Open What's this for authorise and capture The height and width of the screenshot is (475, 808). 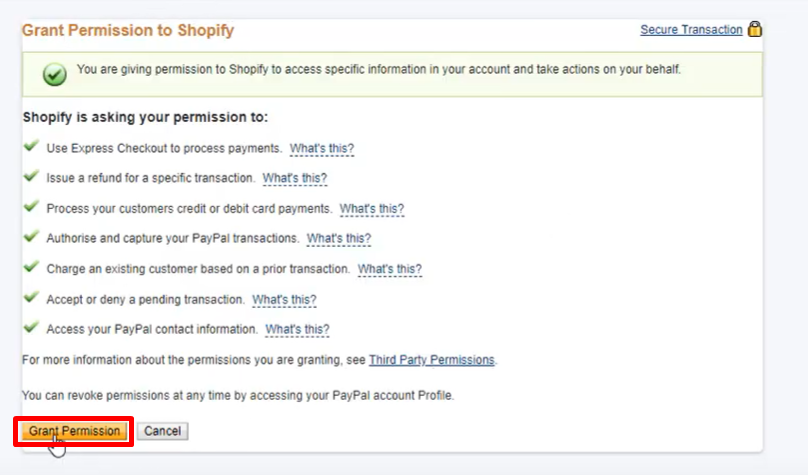pyautogui.click(x=339, y=239)
